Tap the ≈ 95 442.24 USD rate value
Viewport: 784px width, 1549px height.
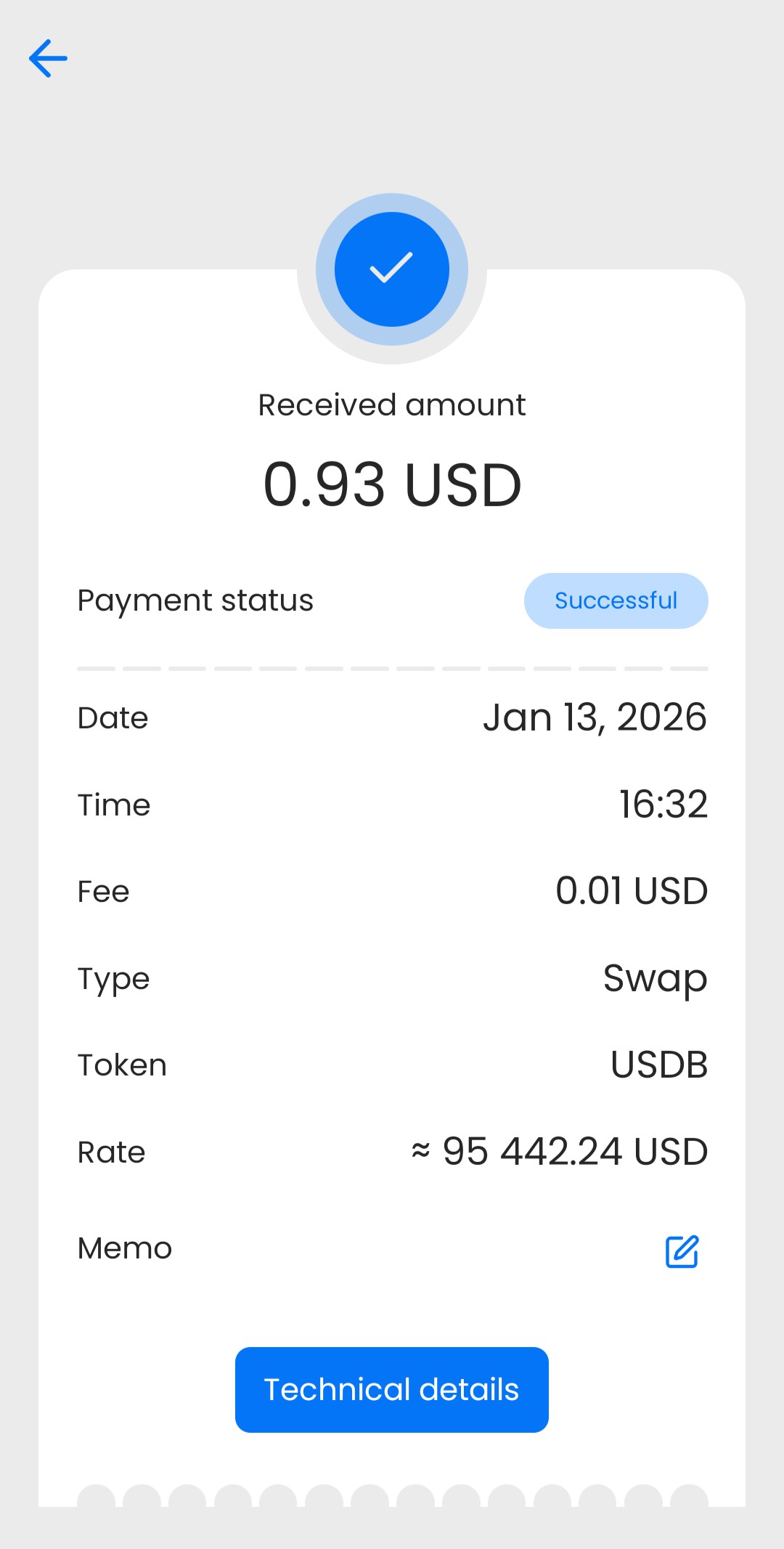tap(559, 1152)
